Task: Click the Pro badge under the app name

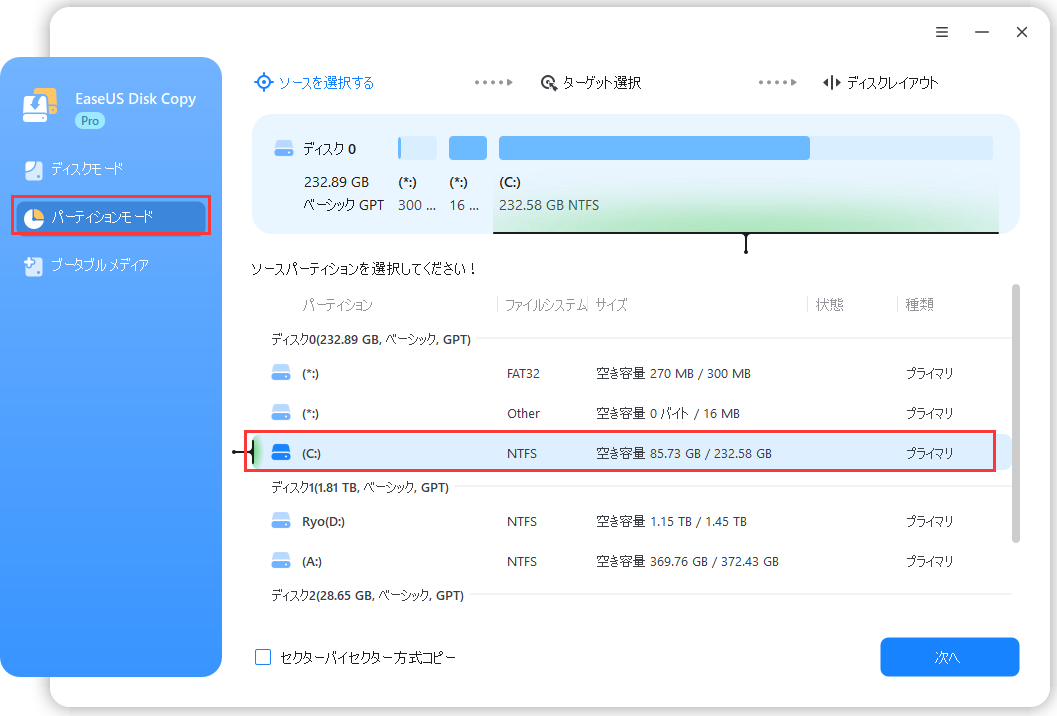Action: pyautogui.click(x=90, y=120)
